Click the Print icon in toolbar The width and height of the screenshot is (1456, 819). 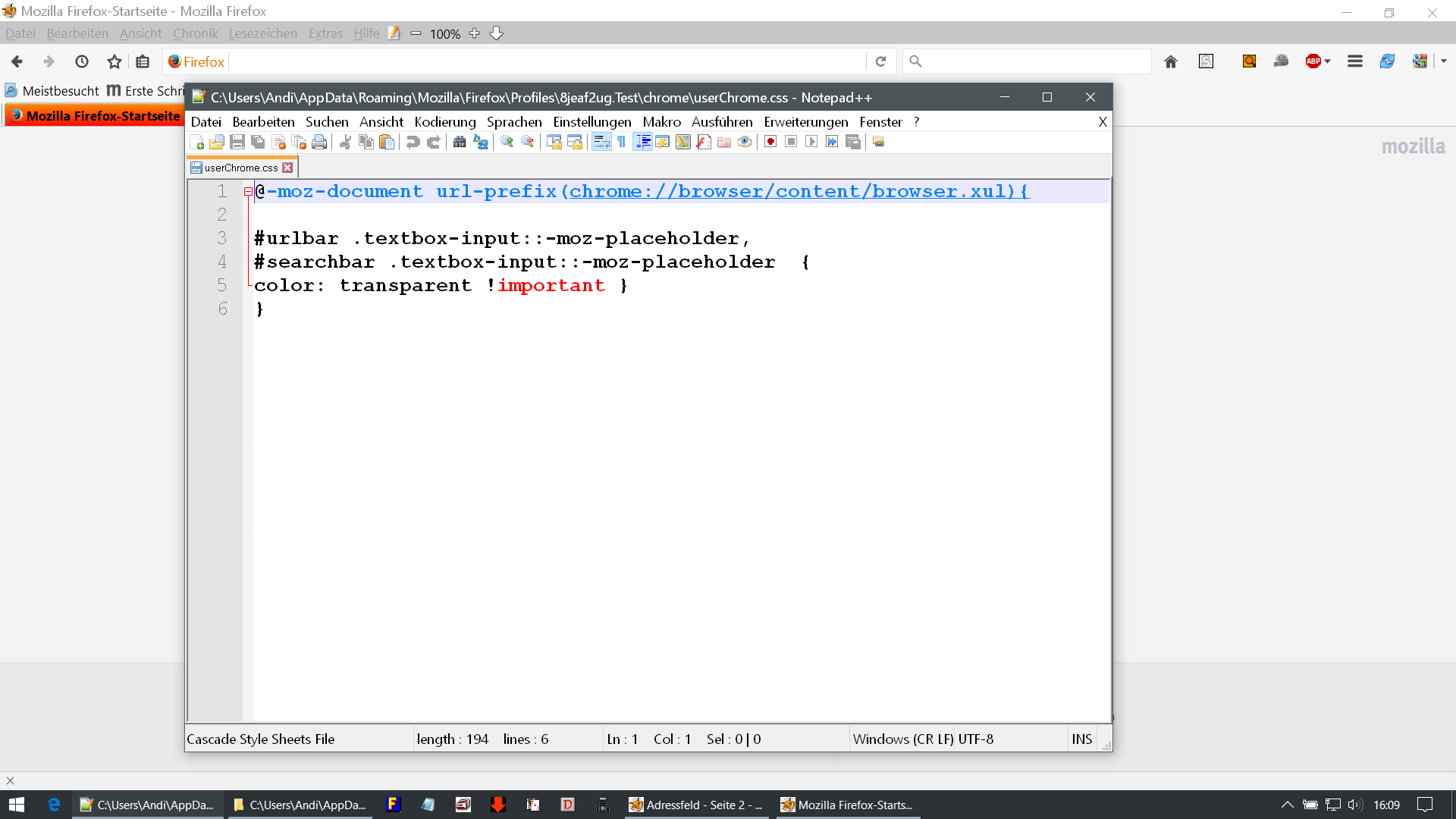[319, 143]
